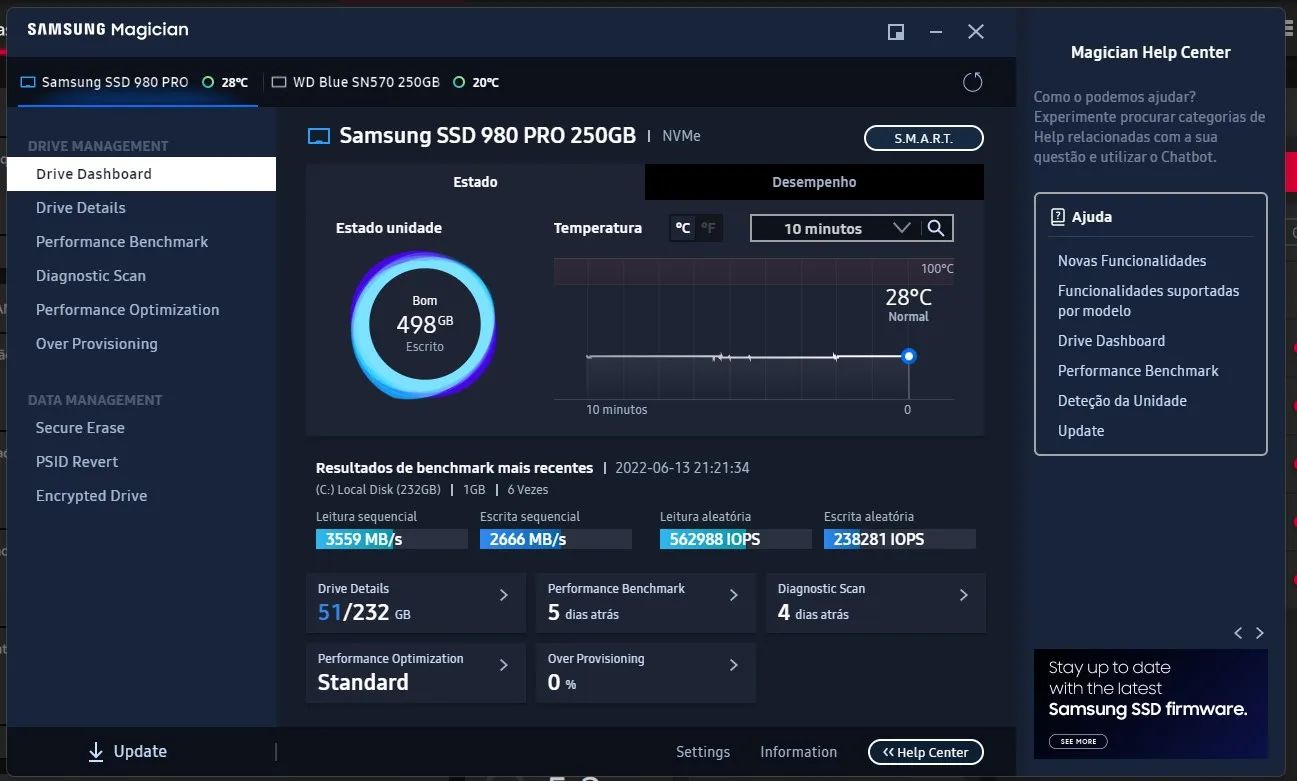The image size is (1297, 781).
Task: Click the S.M.A.R.T. button
Action: coord(923,138)
